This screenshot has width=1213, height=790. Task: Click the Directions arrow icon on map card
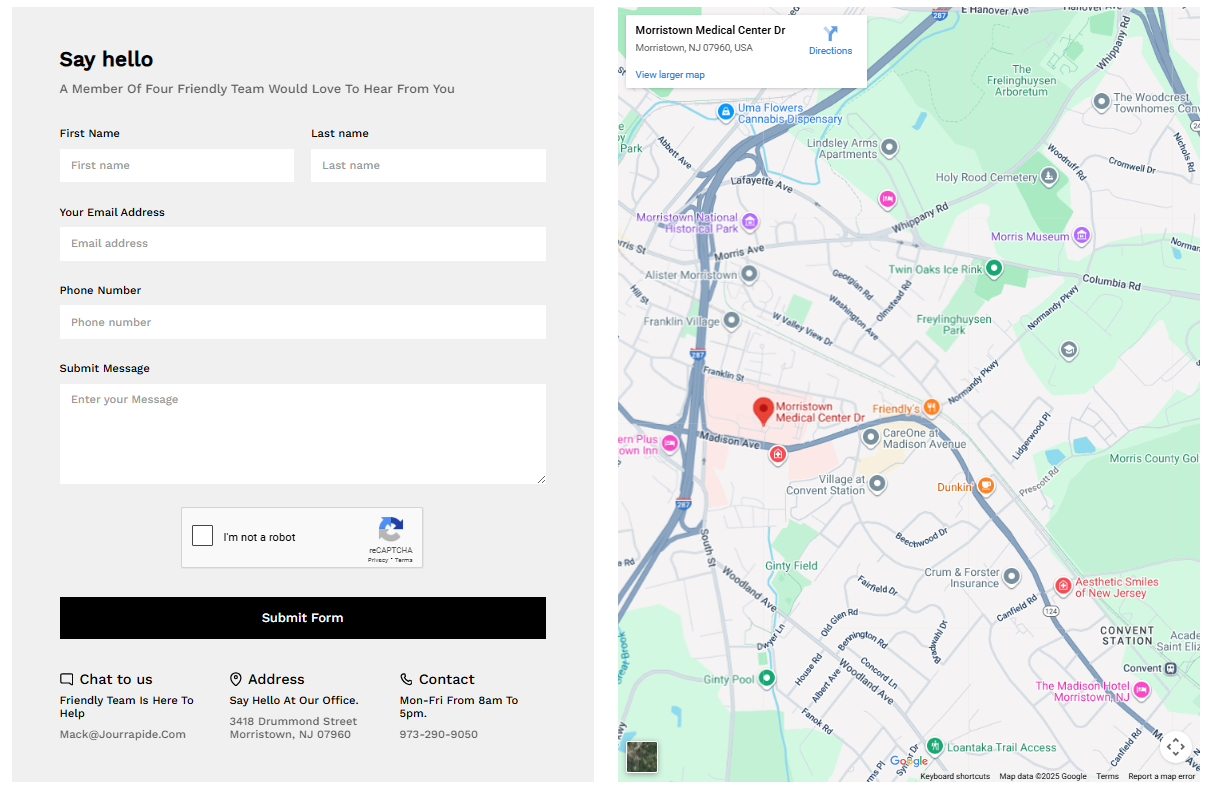(x=830, y=34)
